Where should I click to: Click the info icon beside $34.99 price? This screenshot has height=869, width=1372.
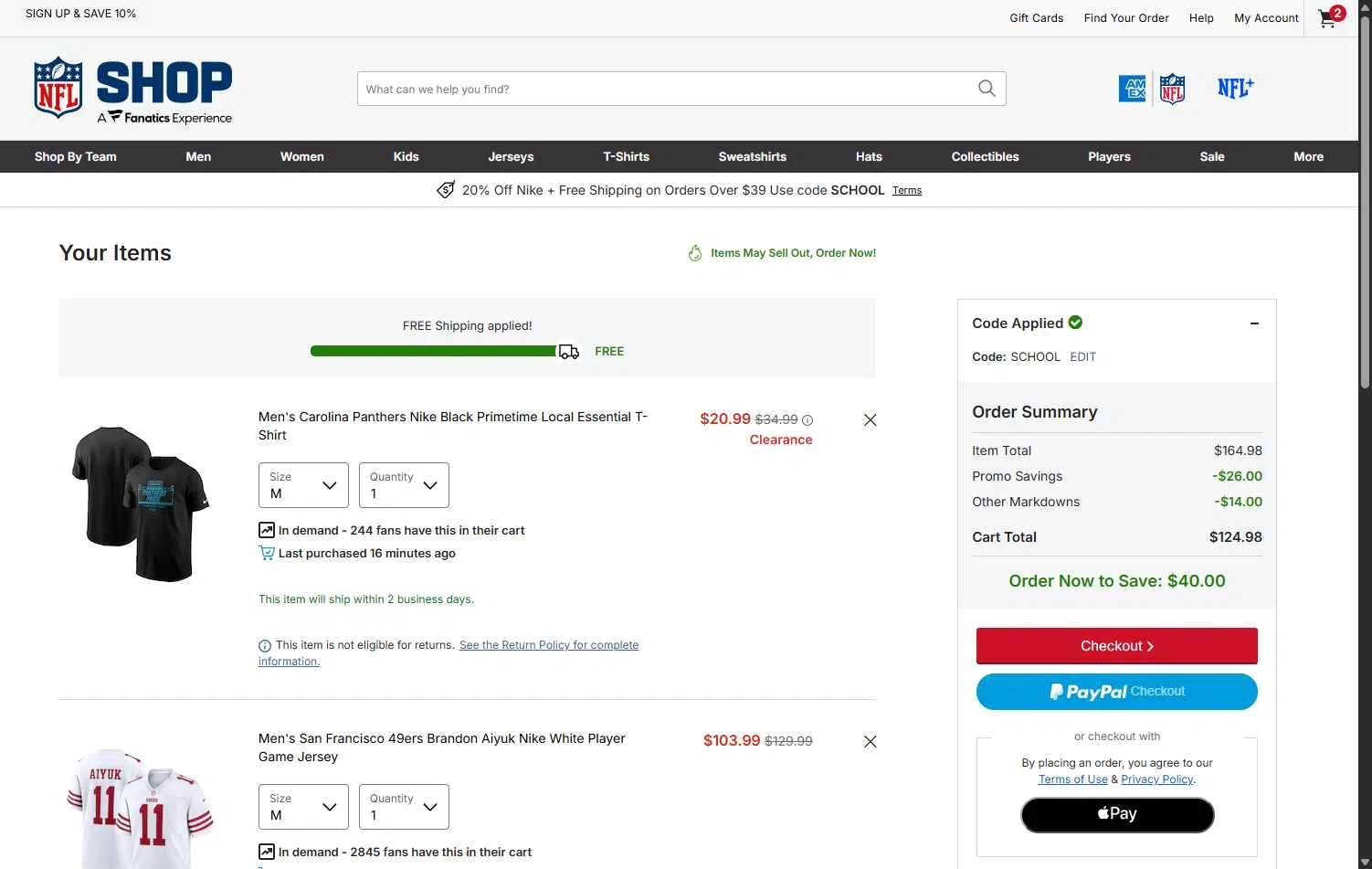click(x=807, y=420)
